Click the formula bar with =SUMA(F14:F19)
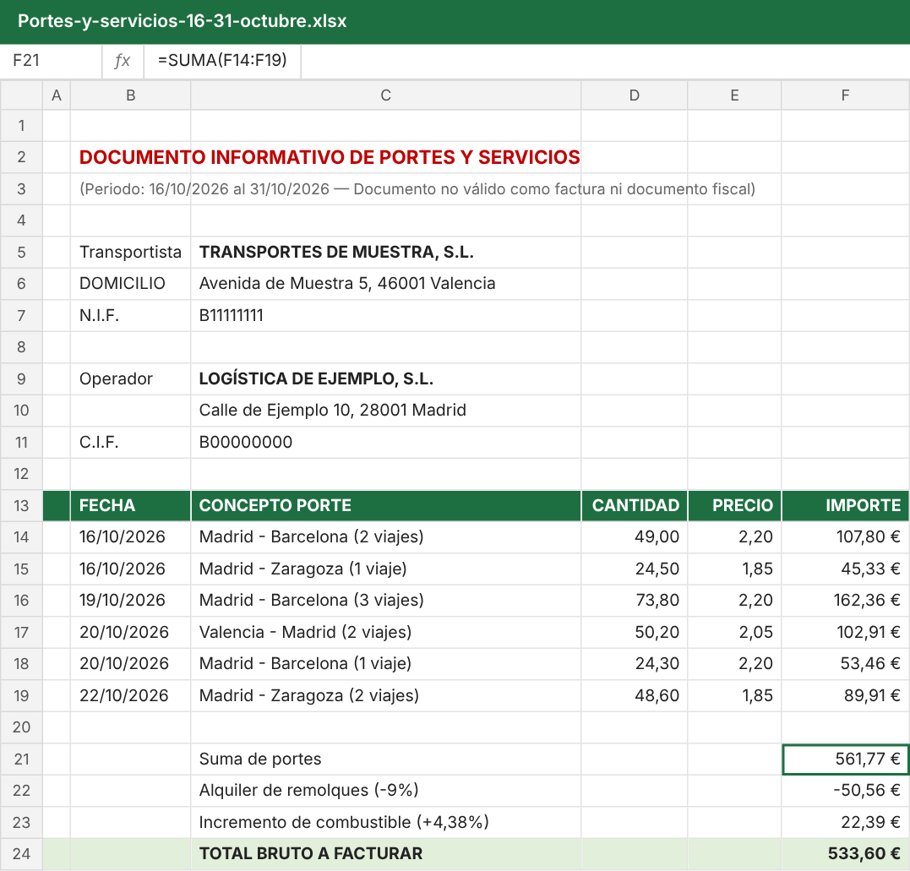Image resolution: width=910 pixels, height=871 pixels. click(x=222, y=60)
